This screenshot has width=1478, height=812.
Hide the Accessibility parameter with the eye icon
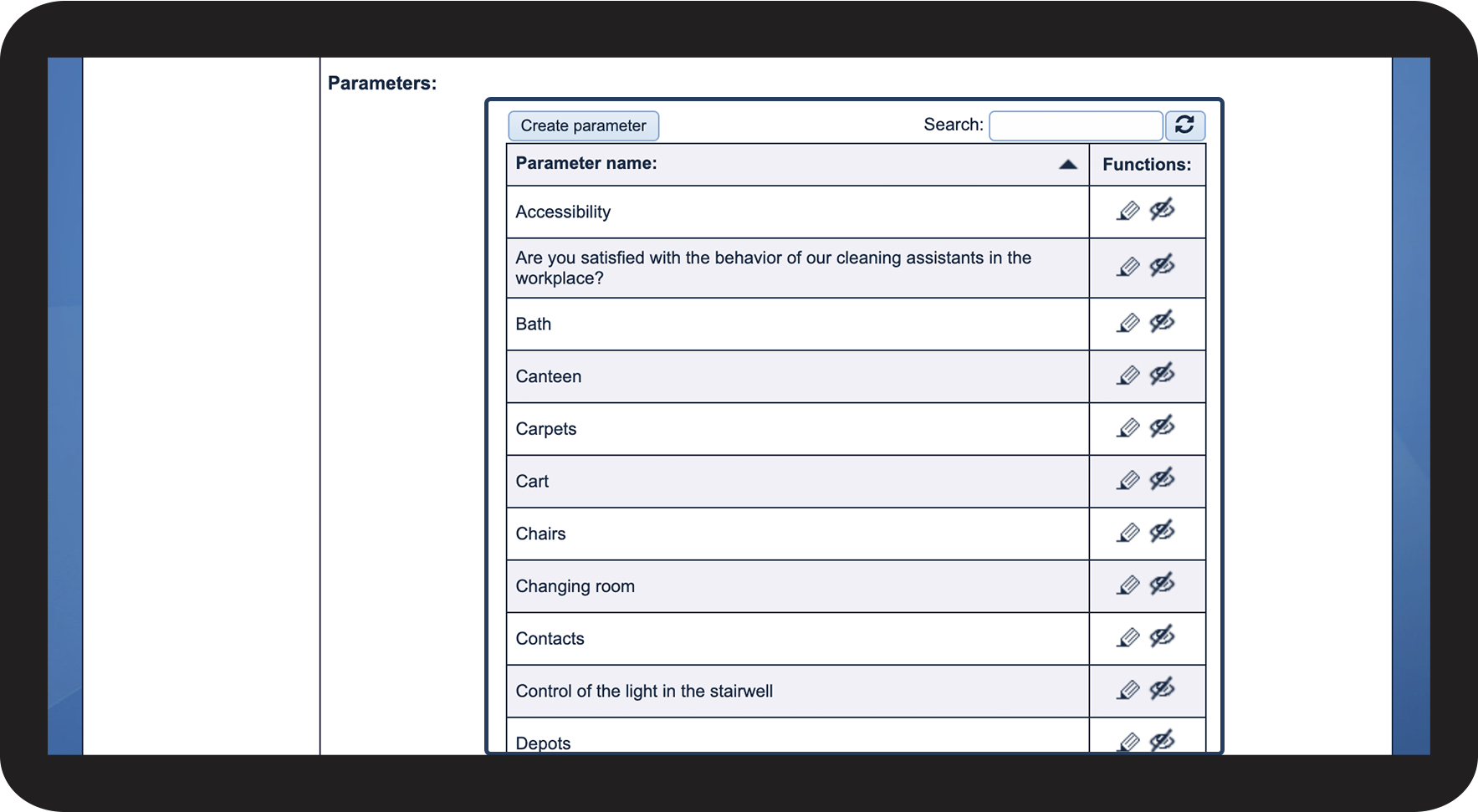pos(1162,210)
